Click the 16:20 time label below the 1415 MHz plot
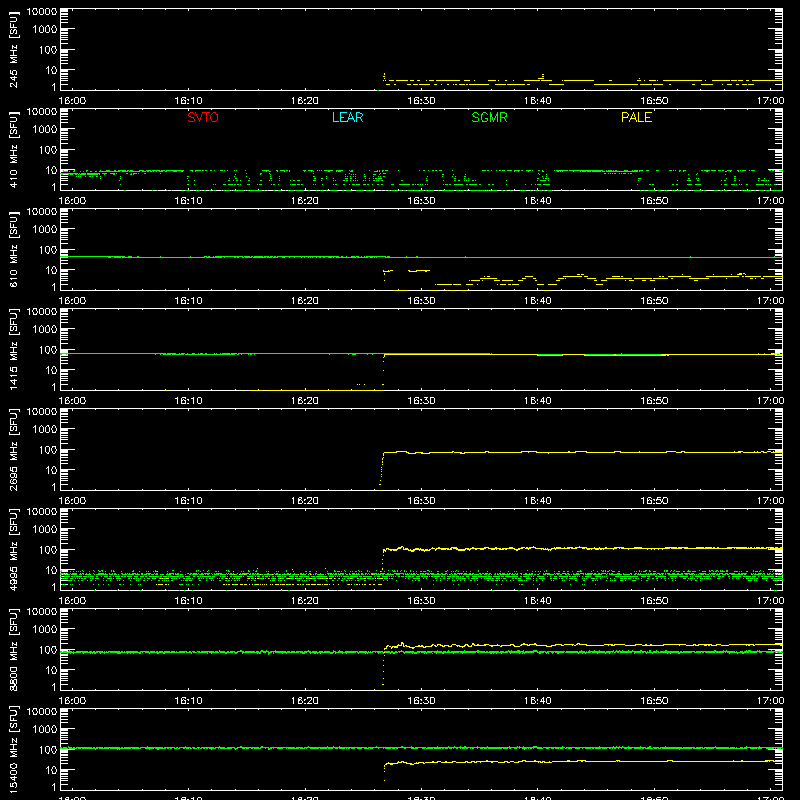 pyautogui.click(x=305, y=401)
